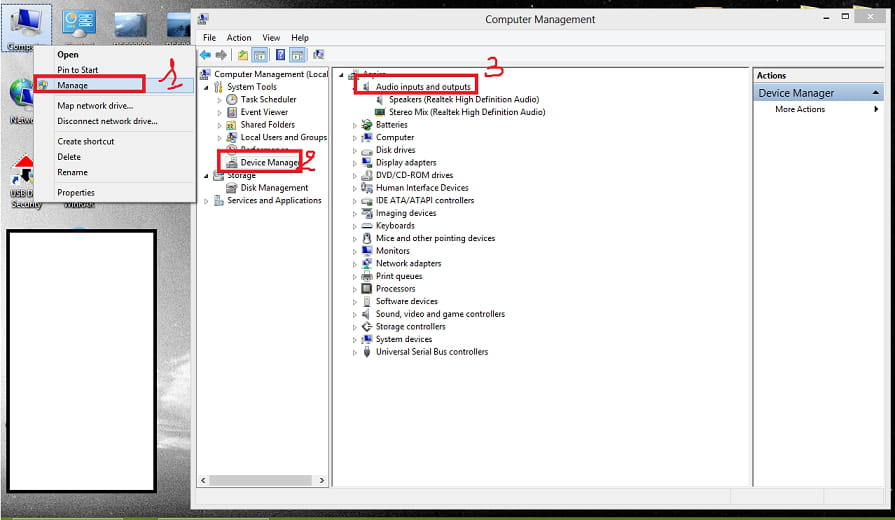
Task: Expand Sound, video and game controllers
Action: coord(355,314)
